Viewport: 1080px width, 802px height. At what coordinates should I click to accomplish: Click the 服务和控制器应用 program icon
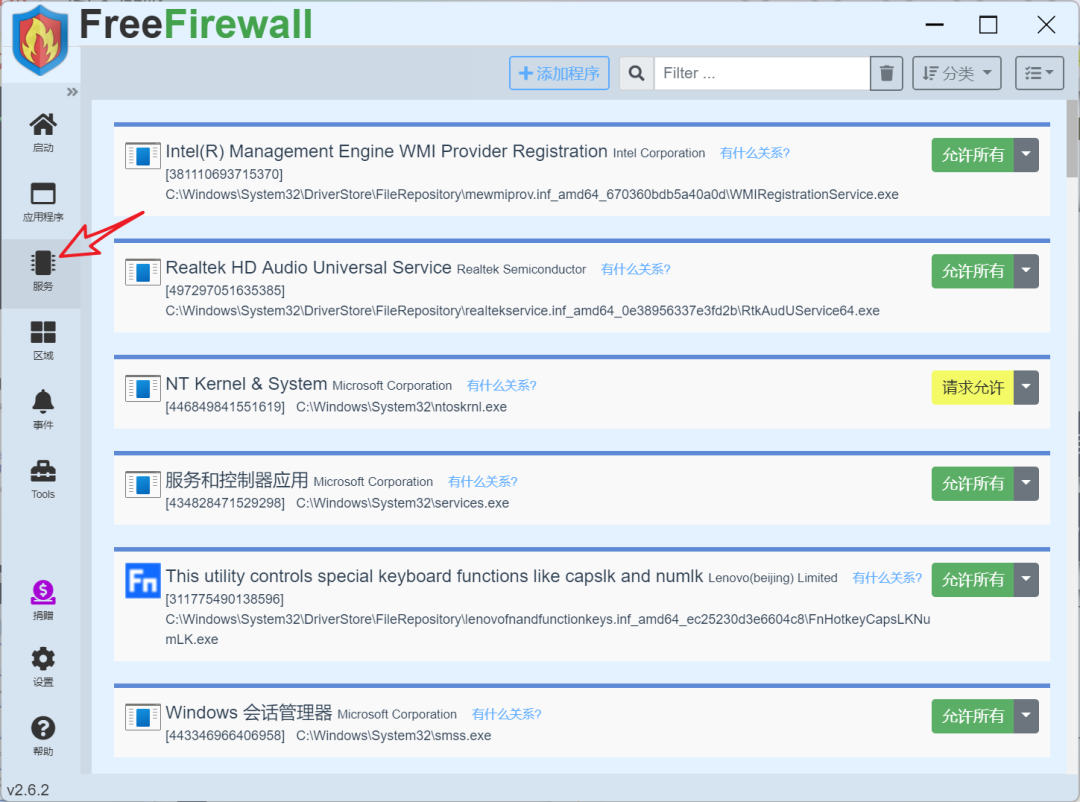click(x=143, y=484)
